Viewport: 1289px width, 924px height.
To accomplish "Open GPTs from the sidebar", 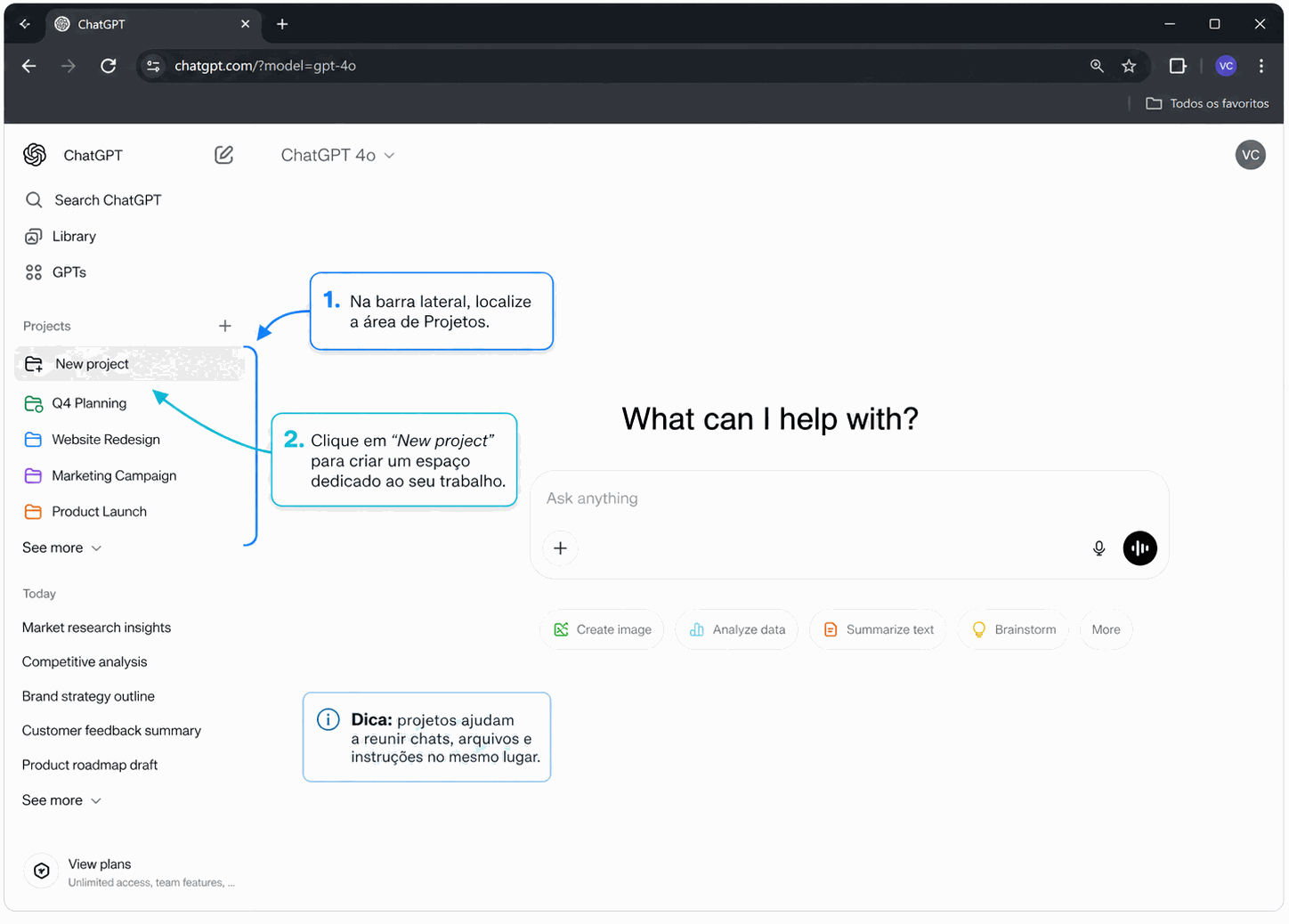I will point(69,272).
